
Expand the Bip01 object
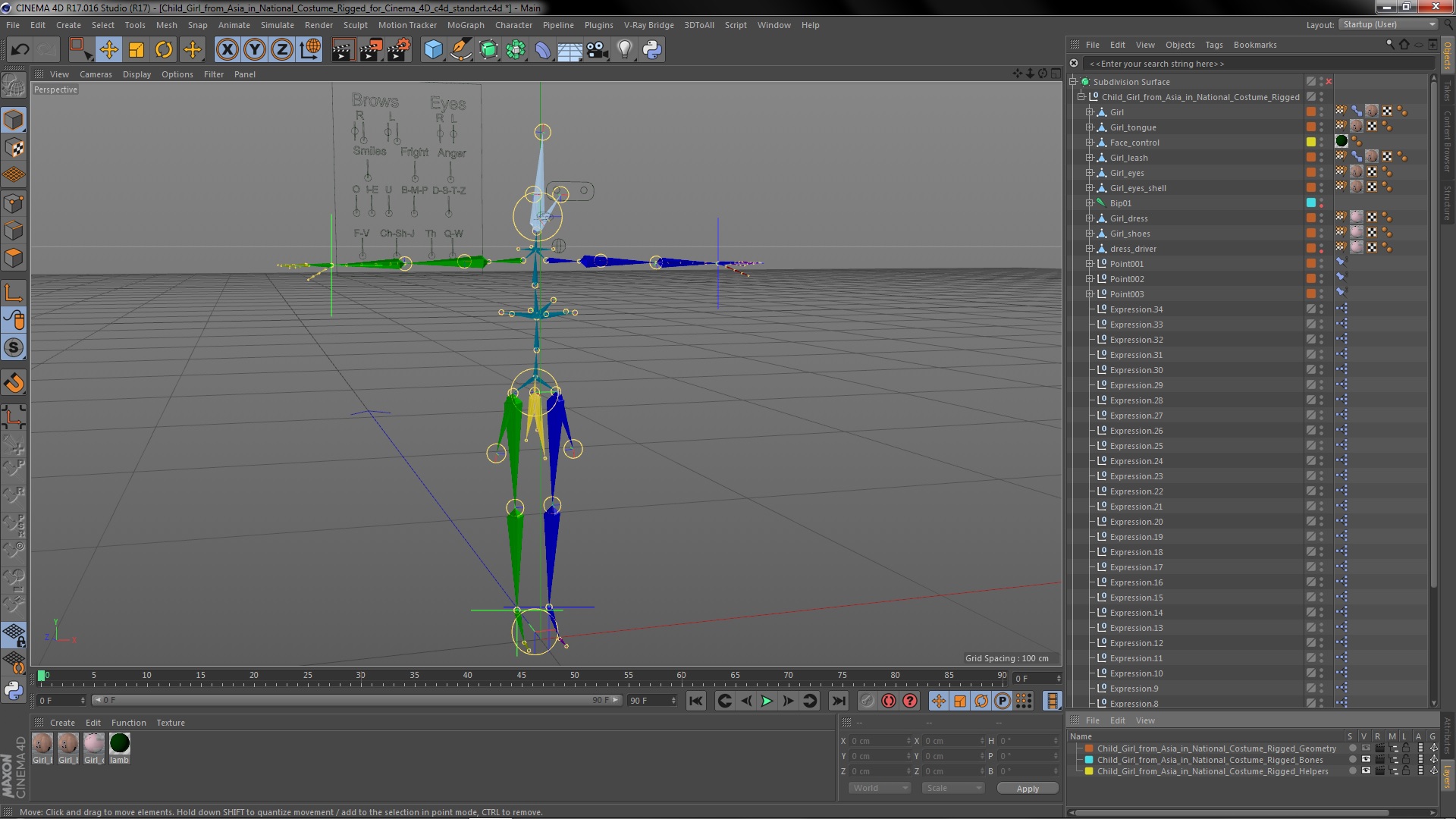pos(1090,203)
